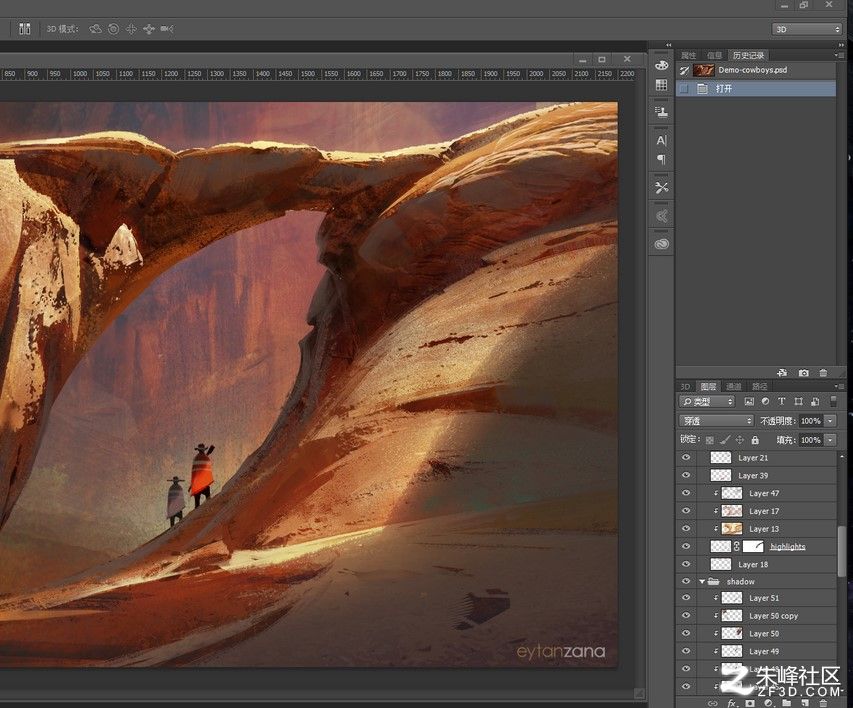Image resolution: width=853 pixels, height=708 pixels.
Task: Hide Layer 21 visibility
Action: [x=686, y=458]
